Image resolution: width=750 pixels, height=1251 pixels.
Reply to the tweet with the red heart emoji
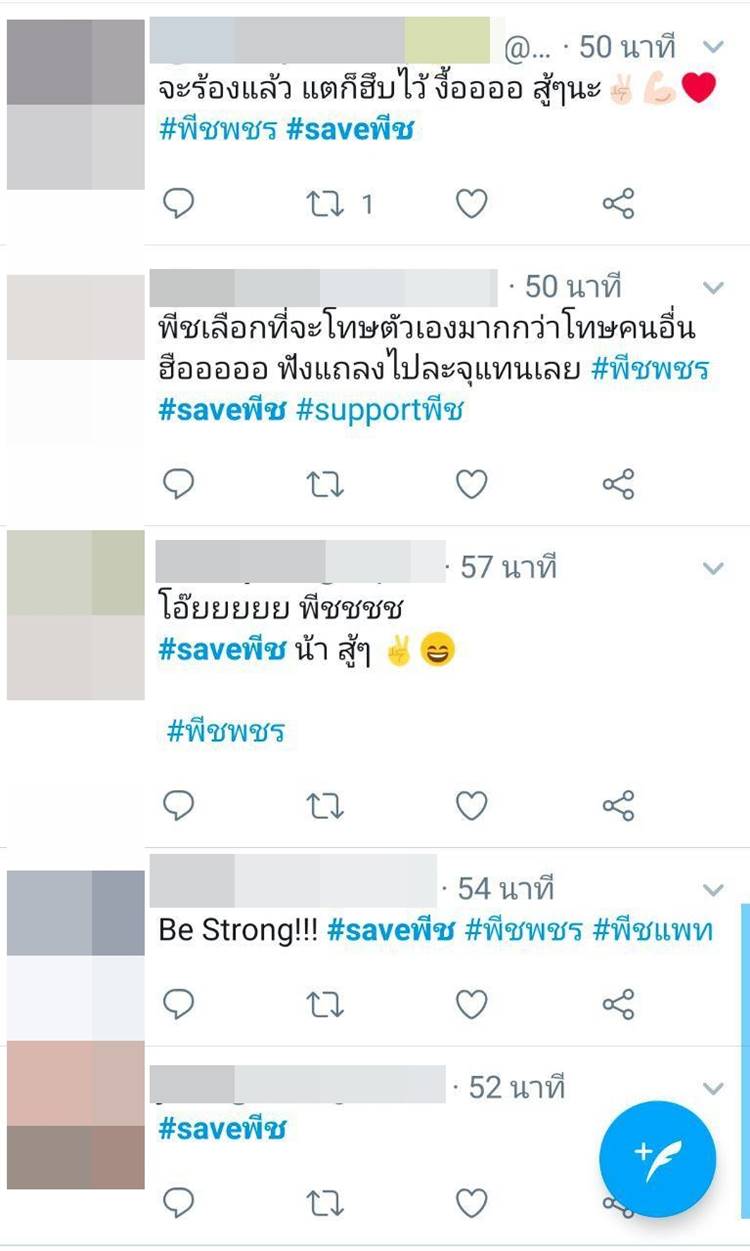[178, 204]
